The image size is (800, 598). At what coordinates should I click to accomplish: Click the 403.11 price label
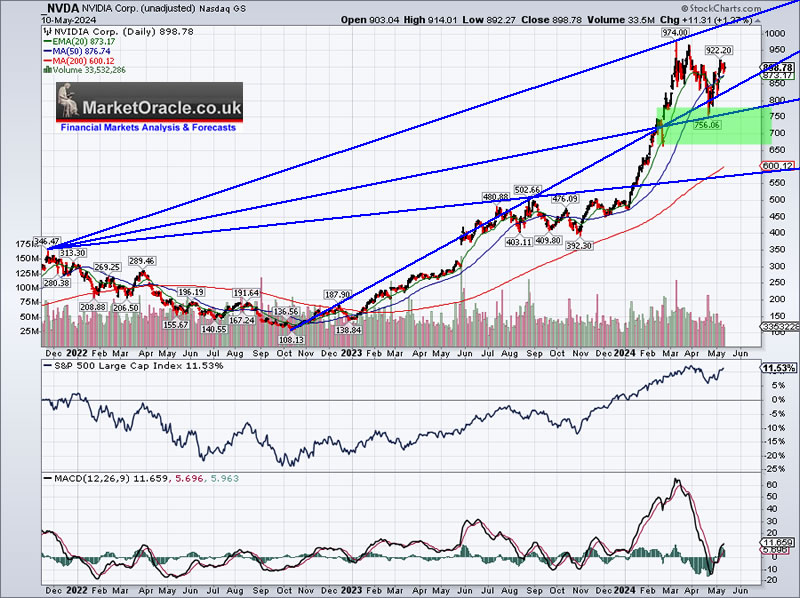(519, 242)
